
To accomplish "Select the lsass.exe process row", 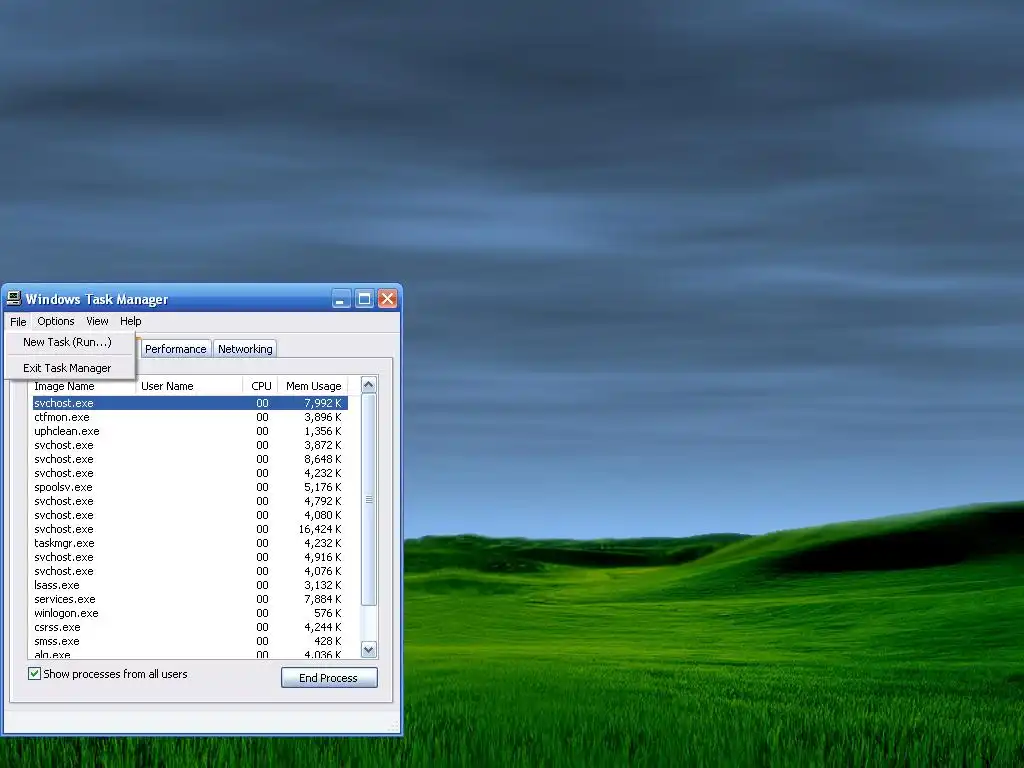I will click(190, 586).
